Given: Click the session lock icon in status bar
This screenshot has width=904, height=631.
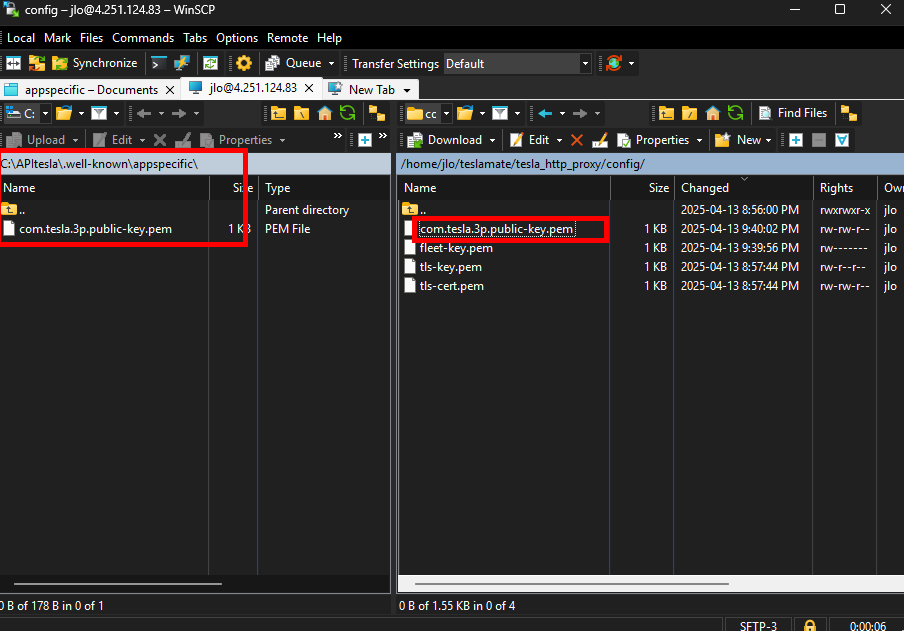Looking at the screenshot, I should click(x=810, y=626).
